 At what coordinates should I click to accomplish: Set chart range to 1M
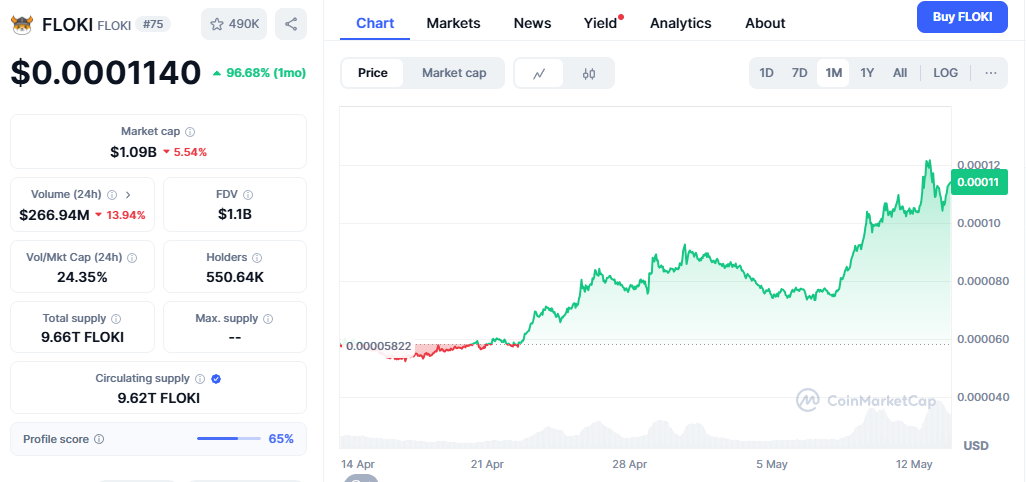coord(833,73)
